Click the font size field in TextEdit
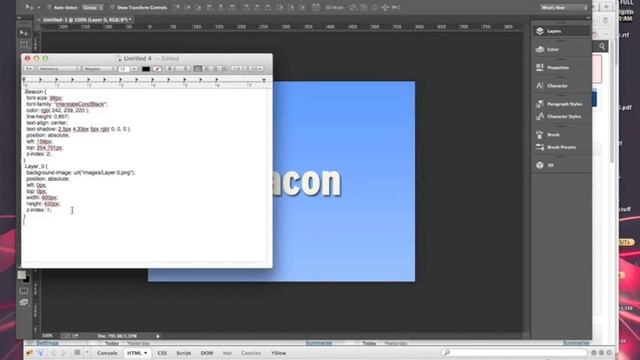 pos(124,69)
